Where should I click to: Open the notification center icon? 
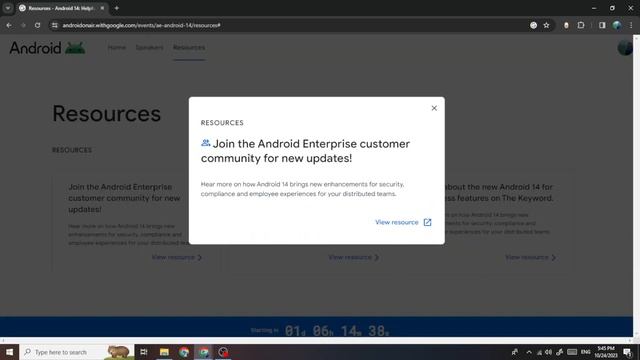pos(627,352)
